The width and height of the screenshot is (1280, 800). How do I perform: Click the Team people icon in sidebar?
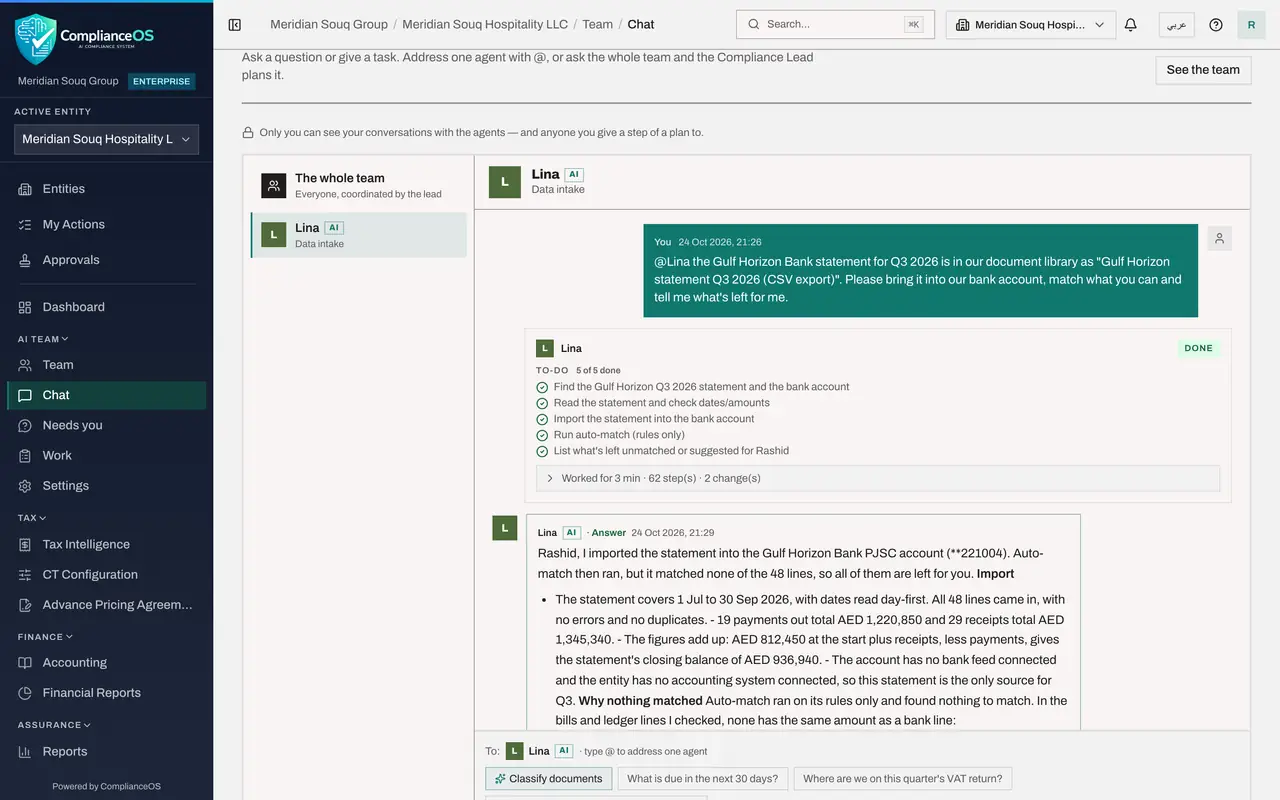coord(25,365)
